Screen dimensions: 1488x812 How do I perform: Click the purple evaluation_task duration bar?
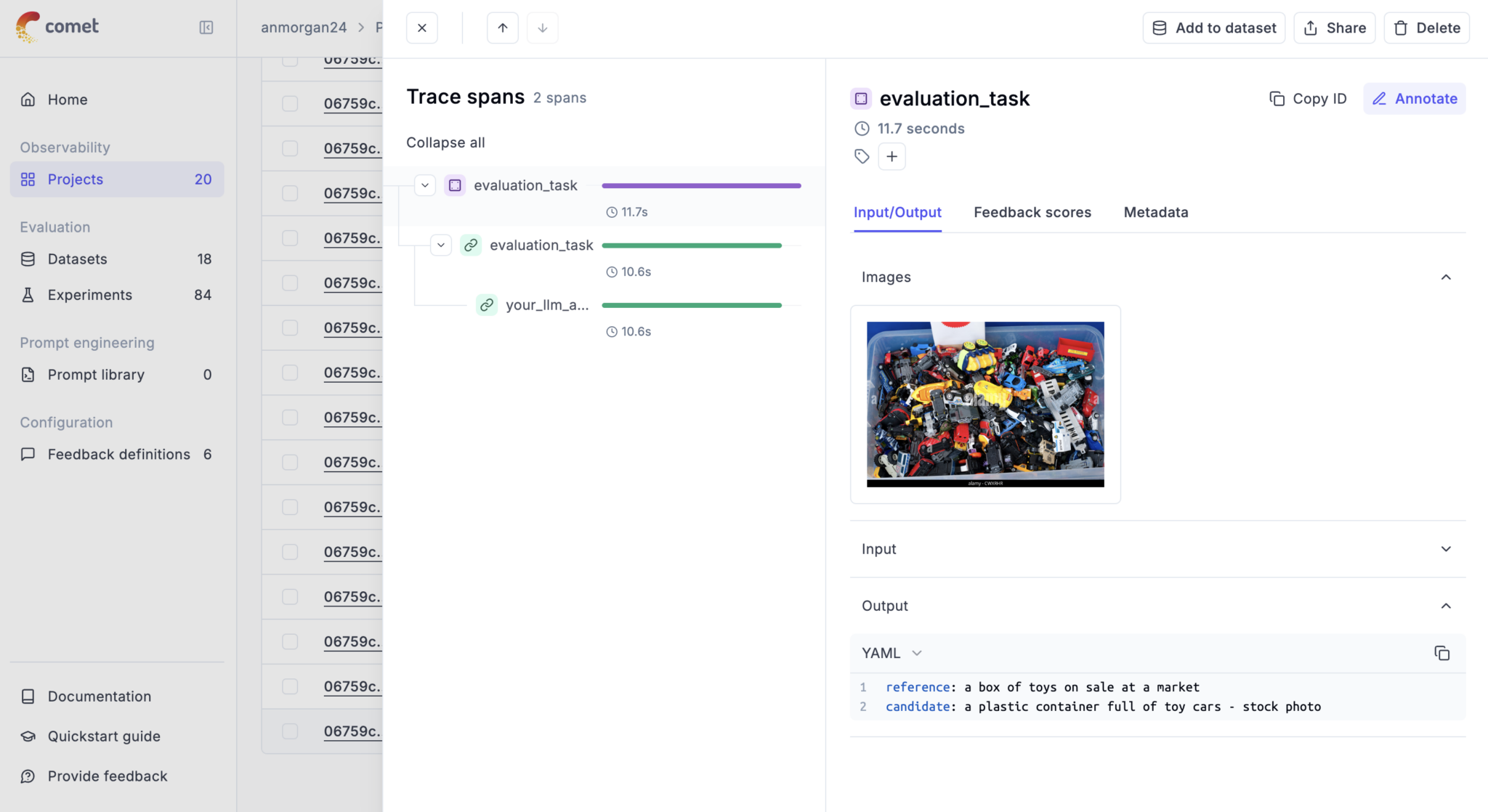click(701, 186)
